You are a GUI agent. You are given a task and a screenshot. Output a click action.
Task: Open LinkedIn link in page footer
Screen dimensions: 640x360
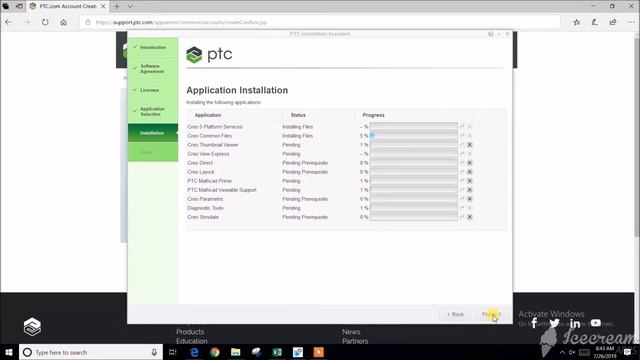tap(575, 324)
